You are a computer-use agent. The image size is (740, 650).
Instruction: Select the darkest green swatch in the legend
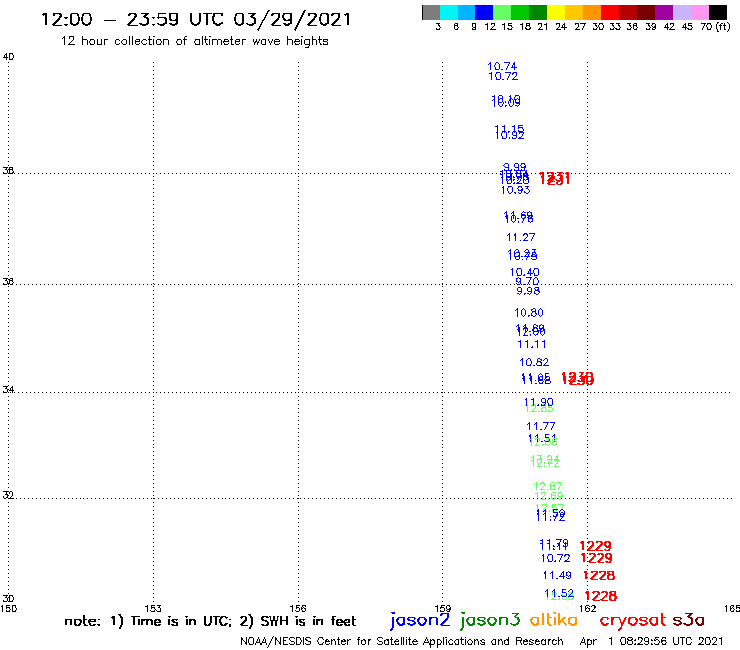coord(538,12)
